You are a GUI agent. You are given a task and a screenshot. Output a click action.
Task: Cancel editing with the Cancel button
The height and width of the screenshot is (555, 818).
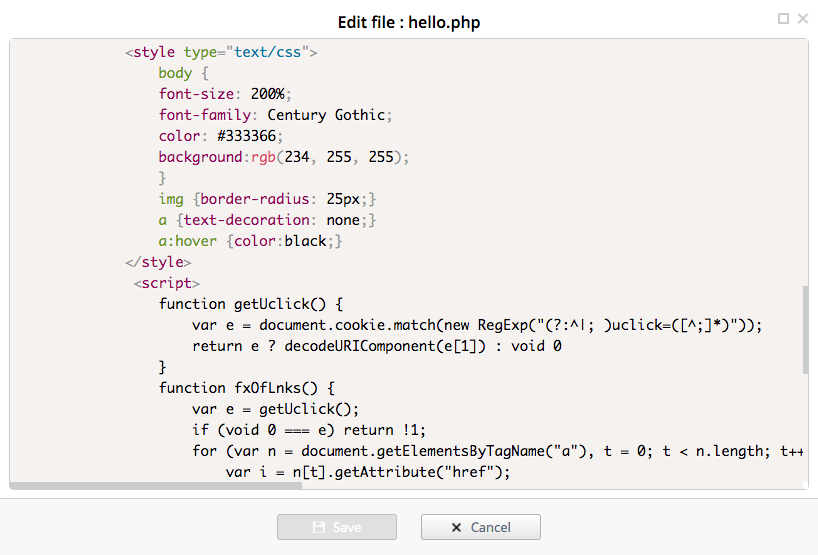(x=480, y=527)
